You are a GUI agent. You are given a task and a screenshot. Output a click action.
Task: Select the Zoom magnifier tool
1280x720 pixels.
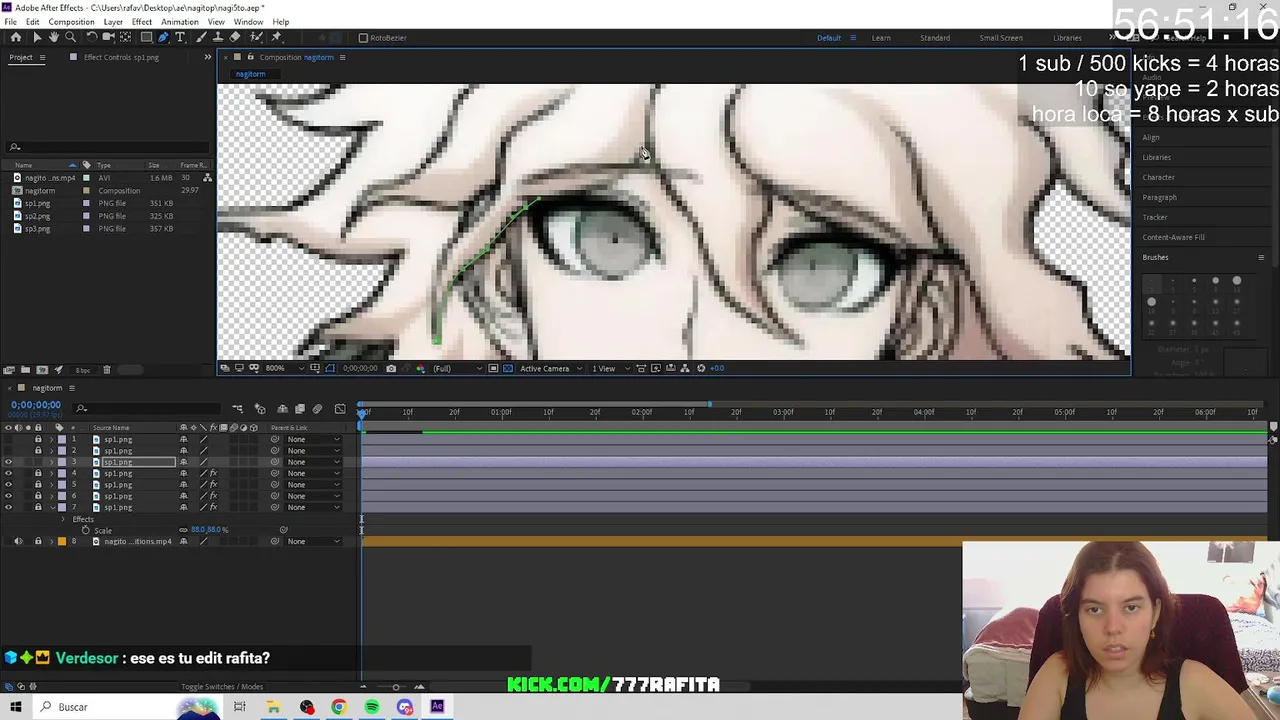[71, 37]
